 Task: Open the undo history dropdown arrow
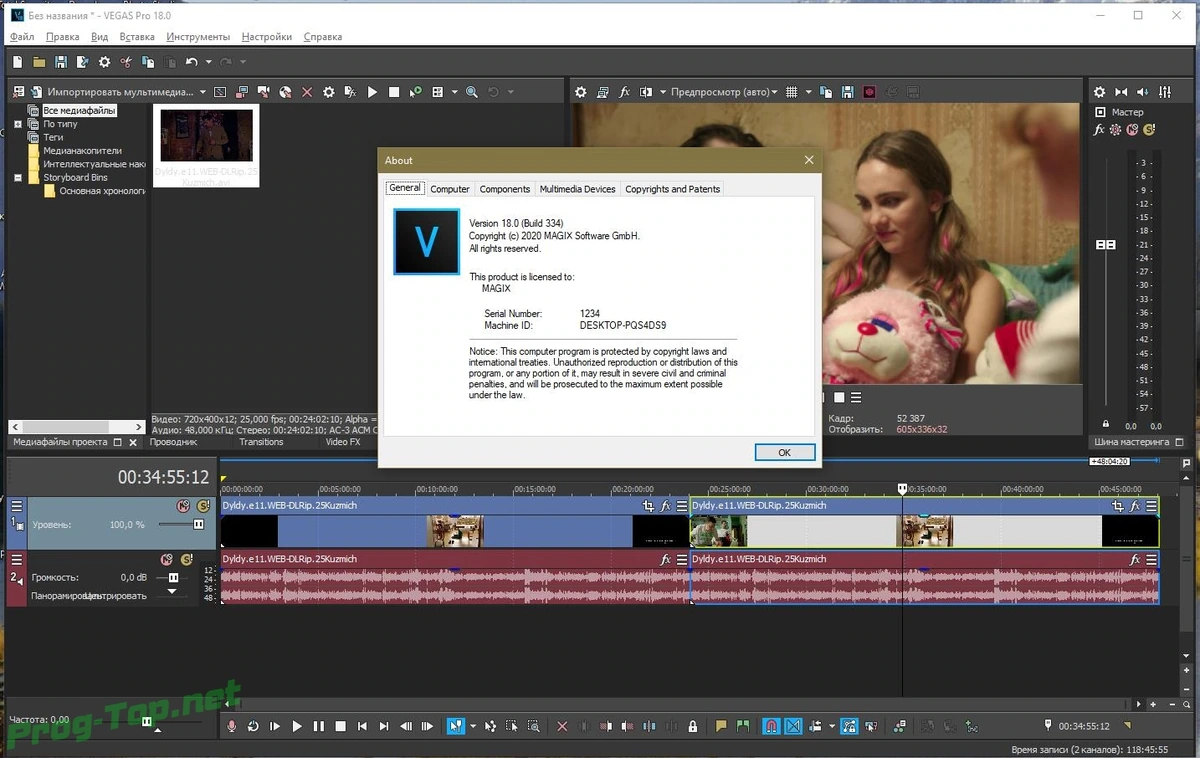click(208, 62)
